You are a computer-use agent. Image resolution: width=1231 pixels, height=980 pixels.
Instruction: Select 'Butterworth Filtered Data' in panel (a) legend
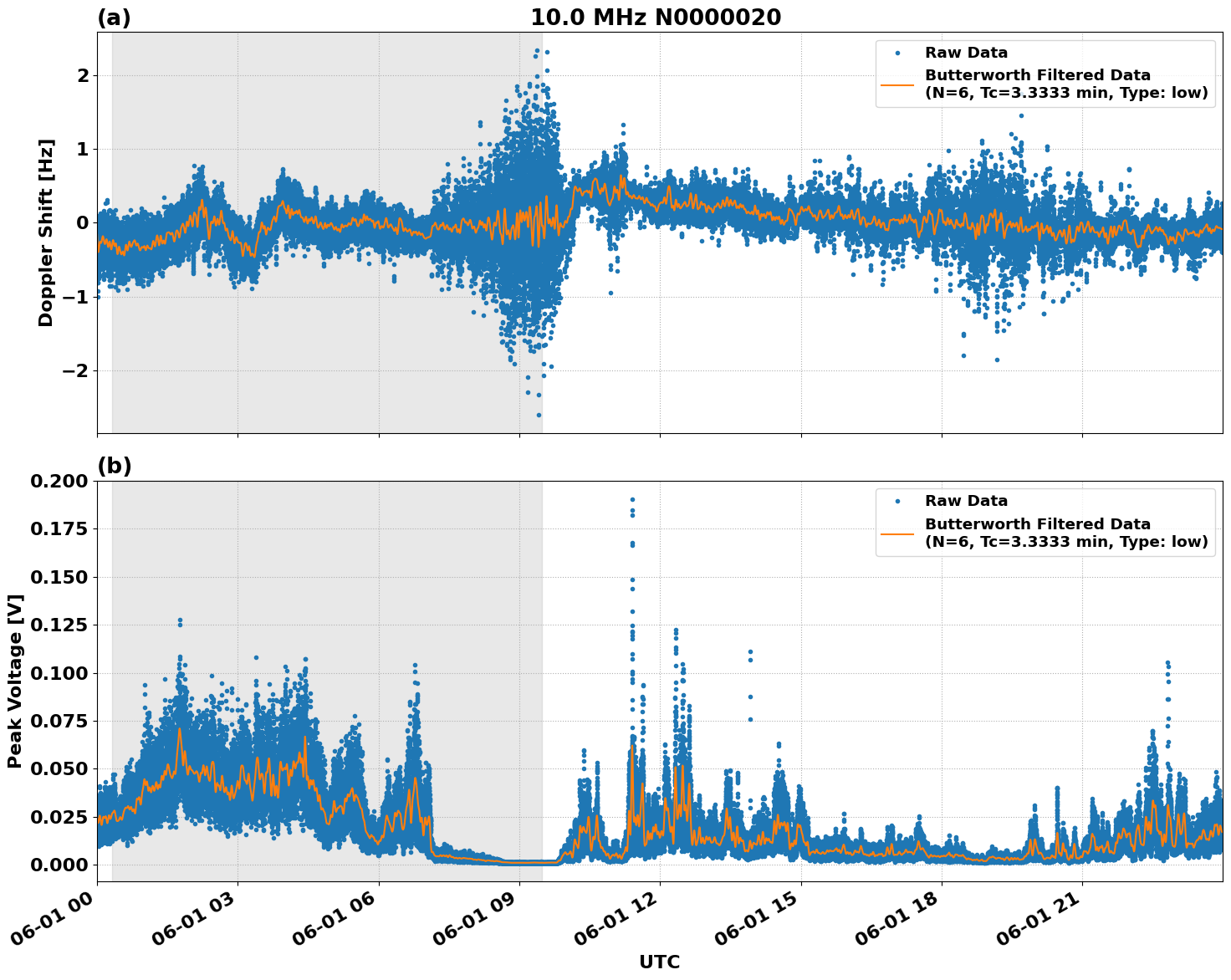[1037, 75]
